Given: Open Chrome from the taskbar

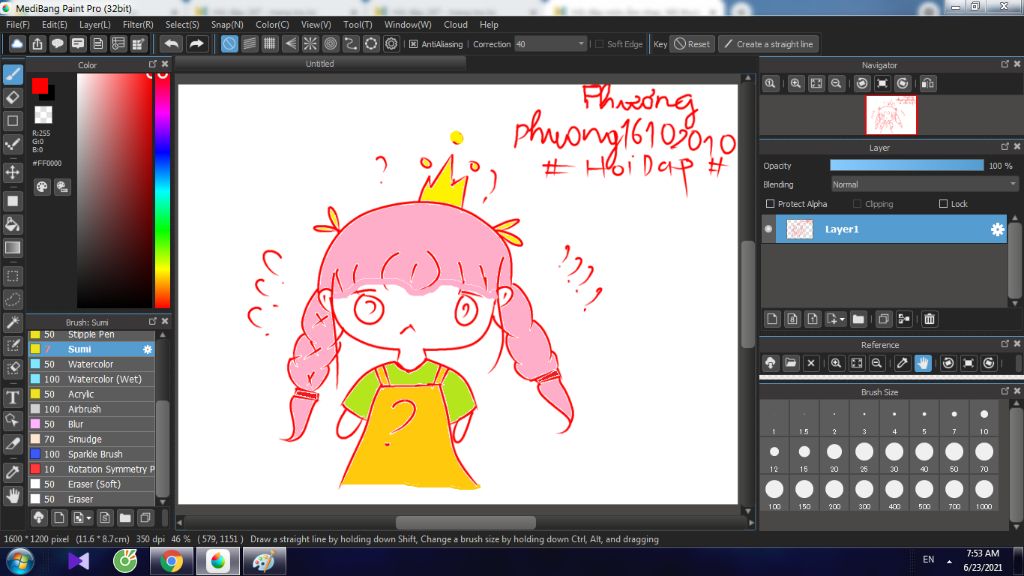Looking at the screenshot, I should pyautogui.click(x=171, y=562).
